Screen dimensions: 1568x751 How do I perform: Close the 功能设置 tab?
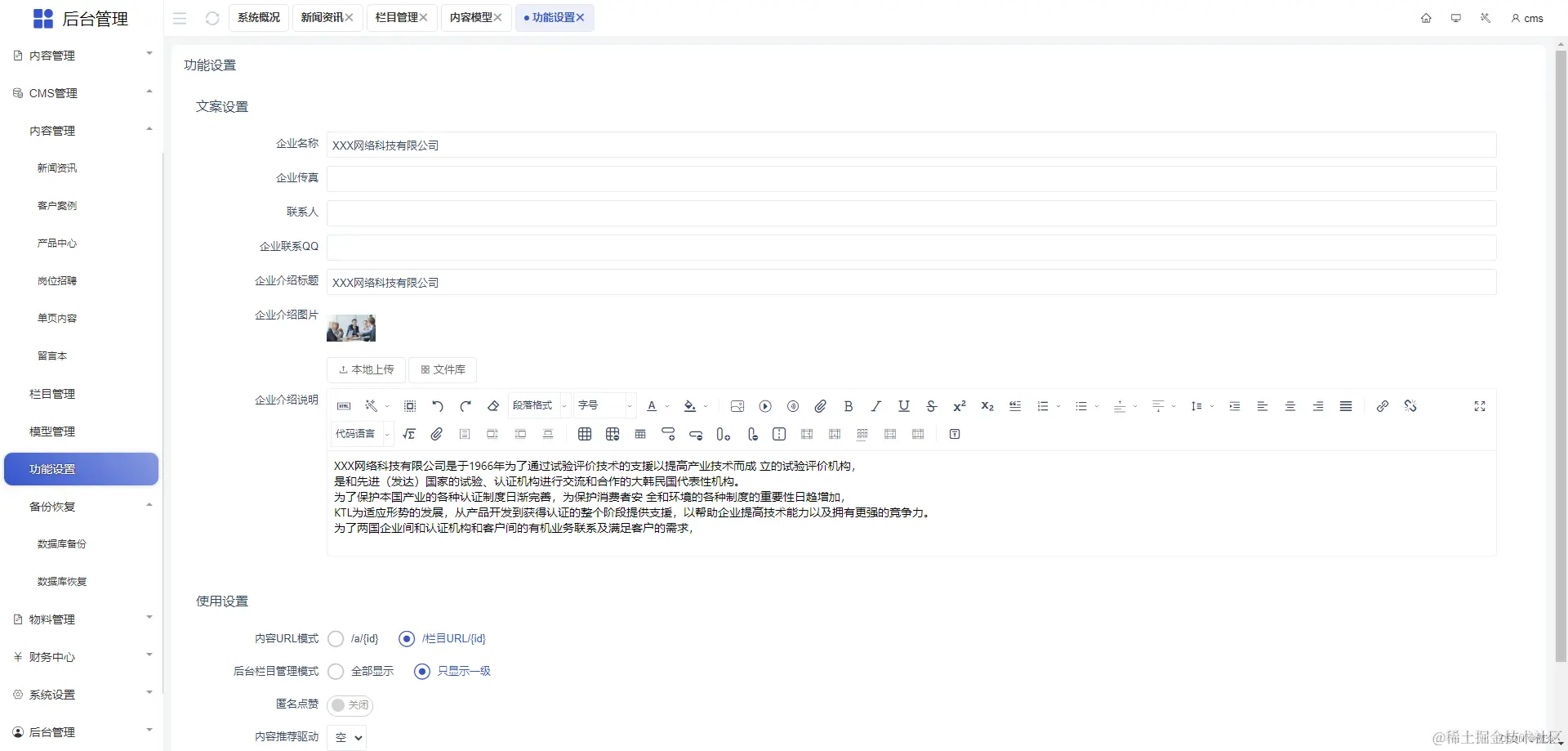tap(580, 17)
